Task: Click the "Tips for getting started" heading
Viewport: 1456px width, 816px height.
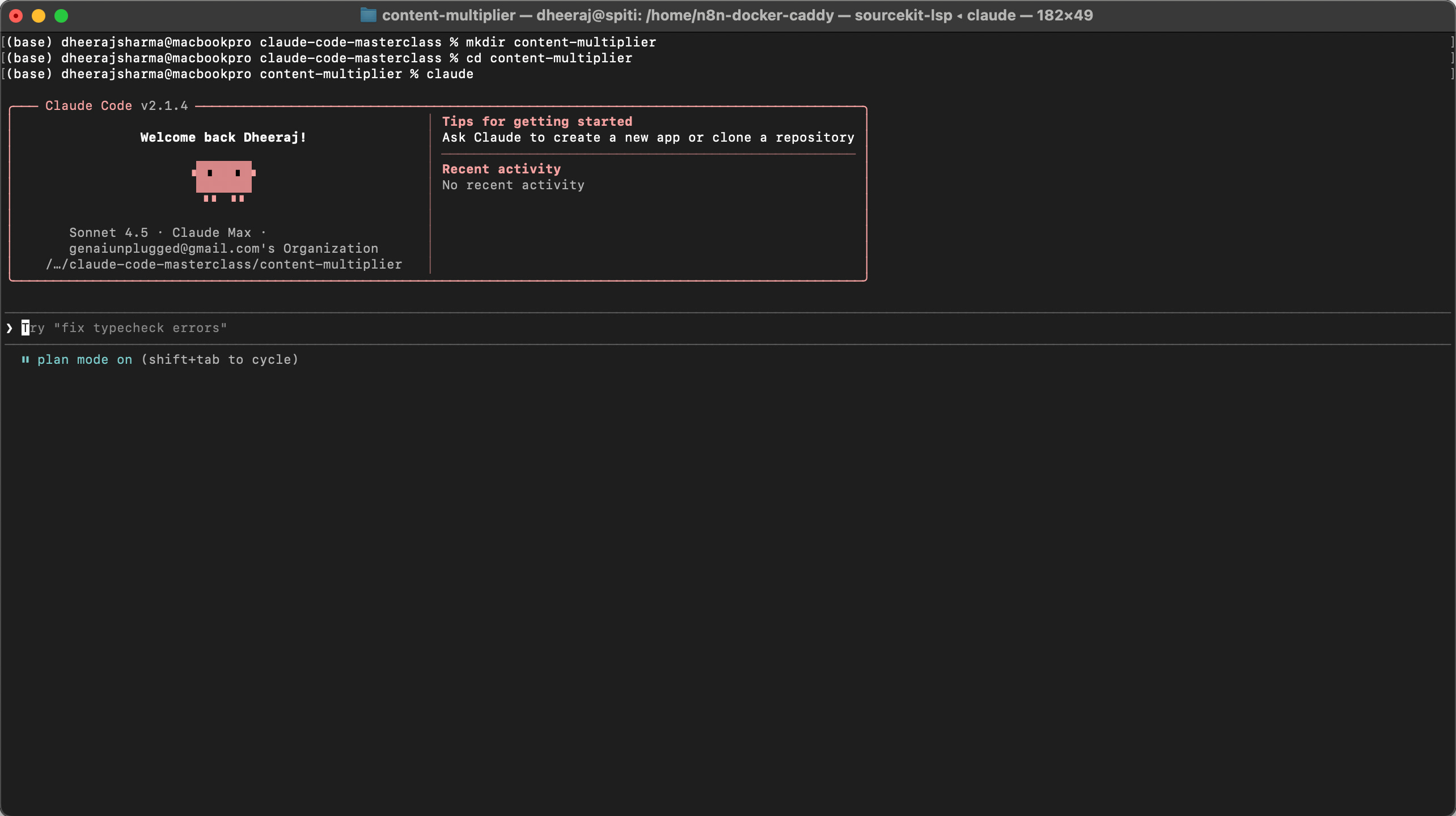Action: pos(536,121)
